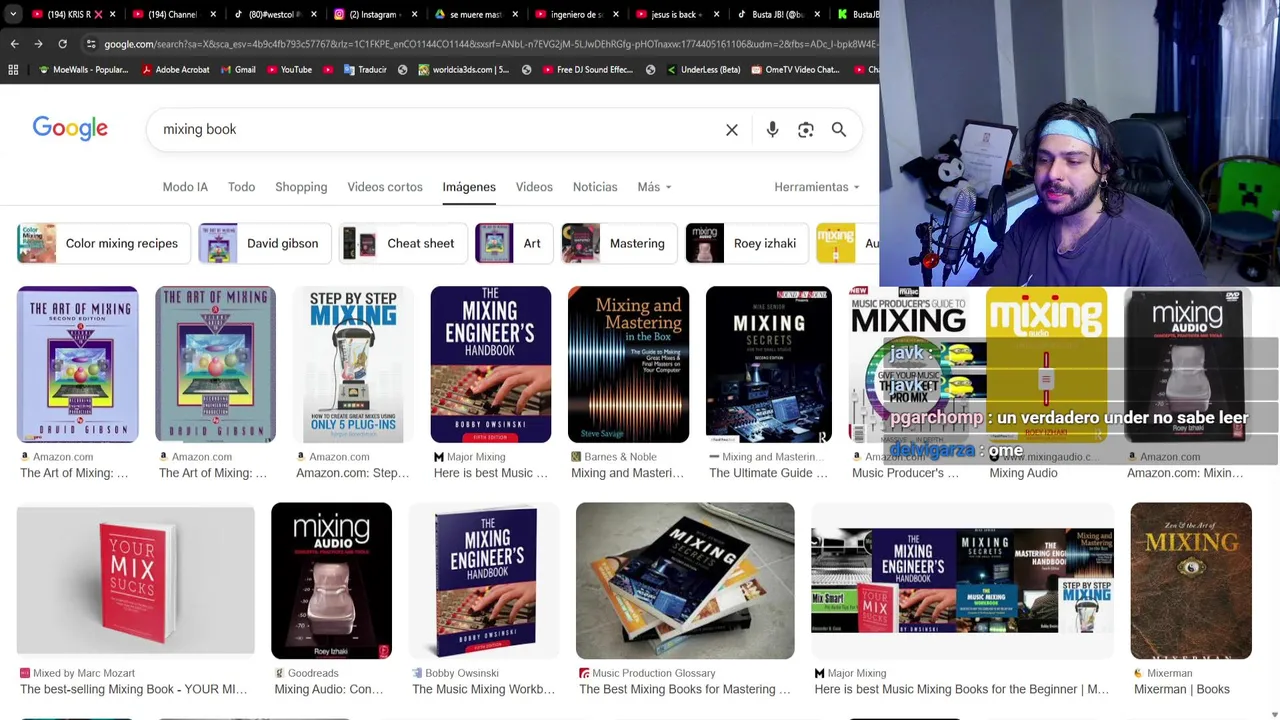The height and width of the screenshot is (720, 1280).
Task: Open the Traducir bookmark
Action: coord(365,70)
